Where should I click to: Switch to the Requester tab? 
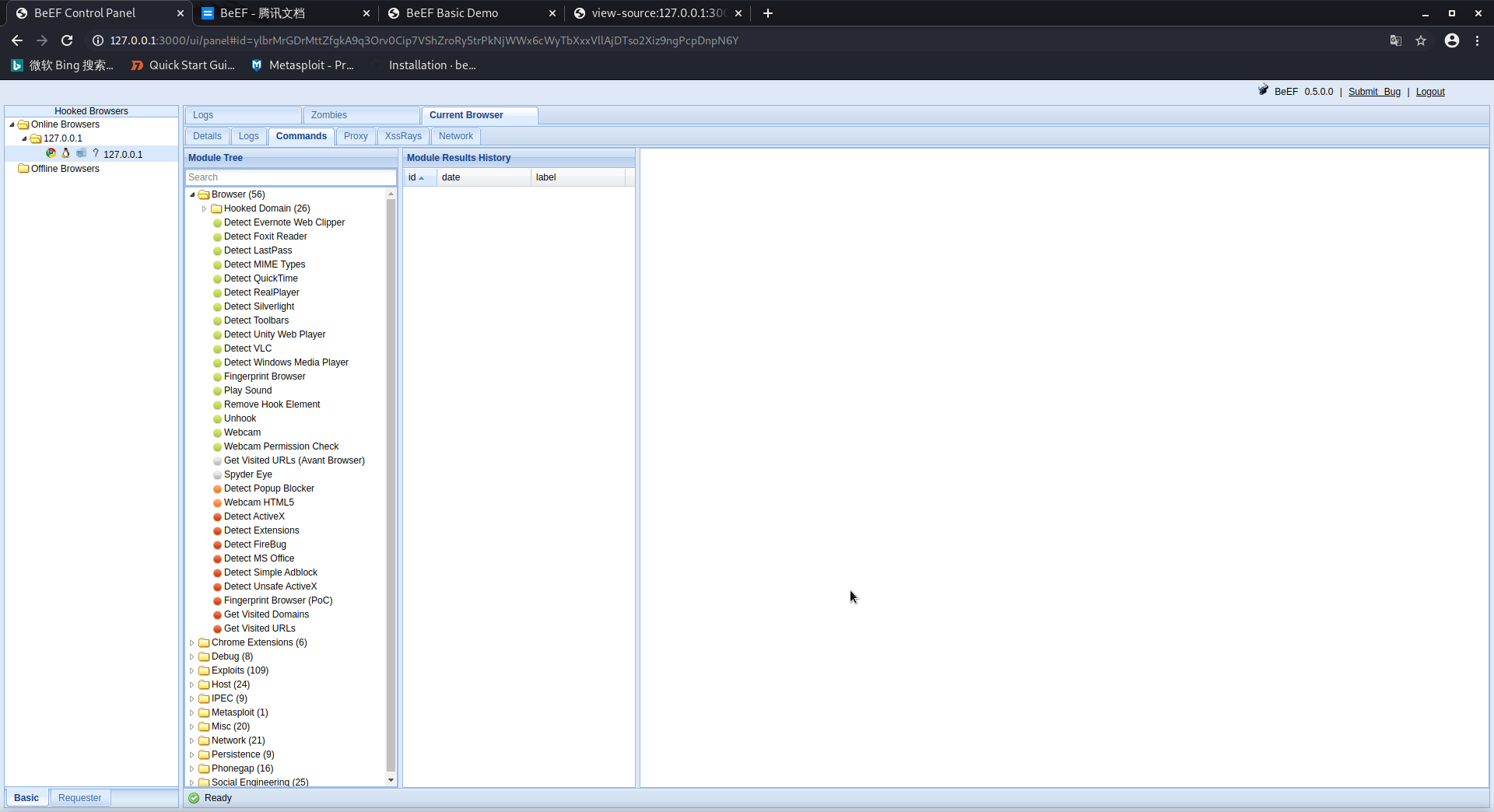79,798
